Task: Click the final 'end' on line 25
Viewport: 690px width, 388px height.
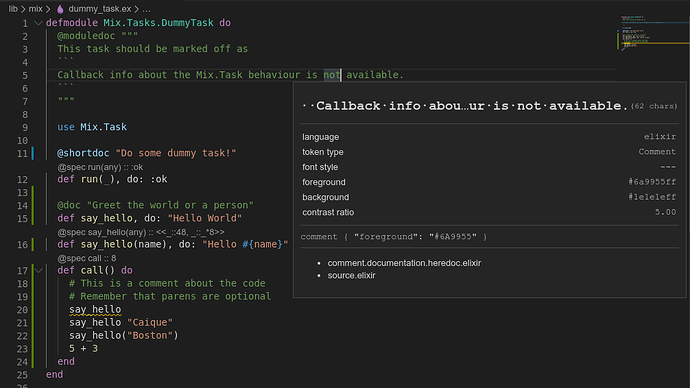Action: click(x=55, y=374)
